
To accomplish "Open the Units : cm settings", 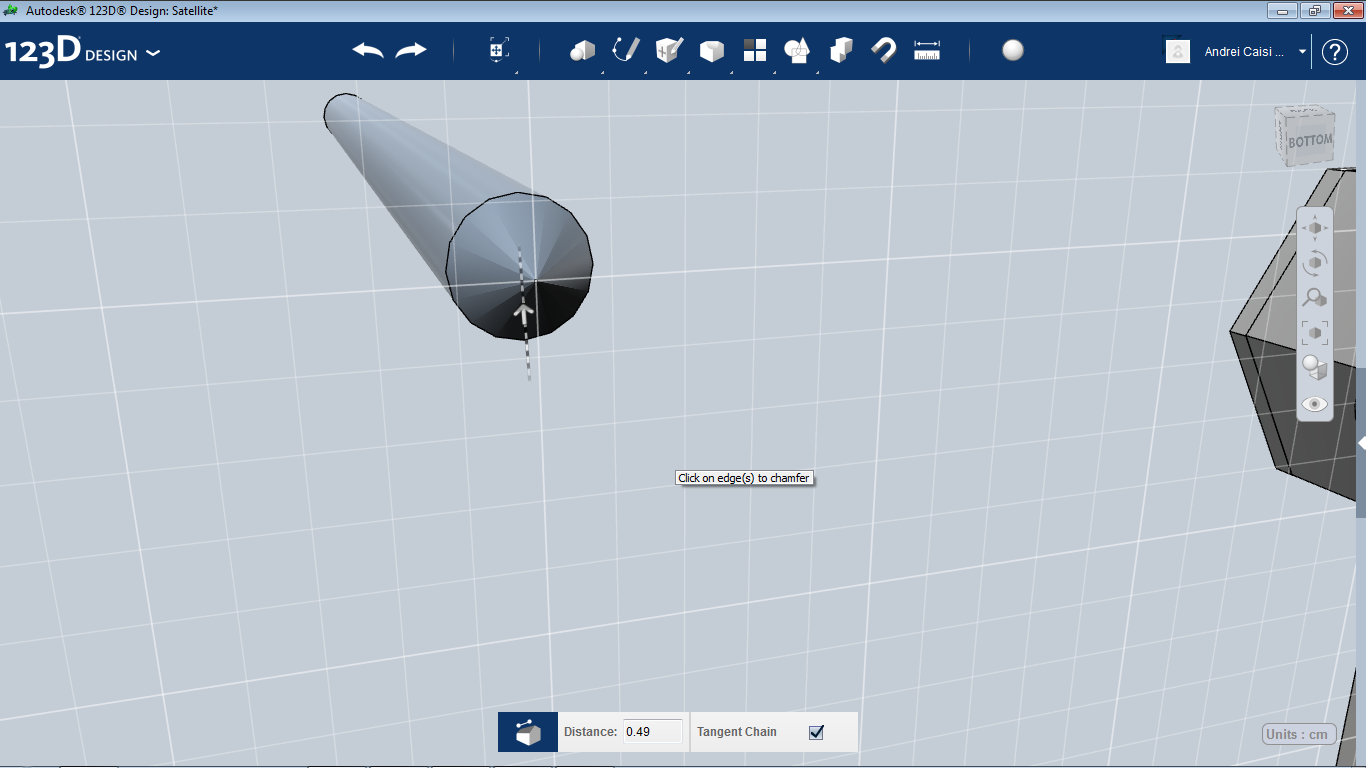I will click(x=1299, y=734).
